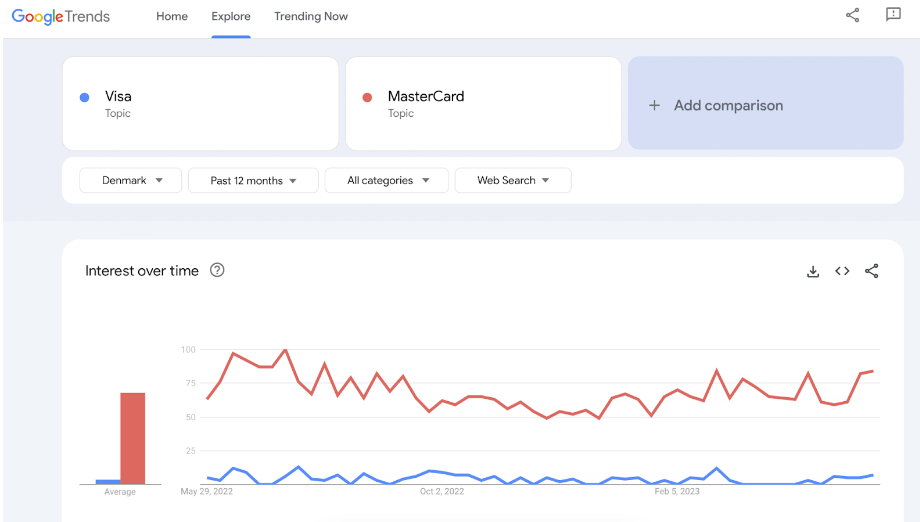
Task: Select the Explore tab
Action: pyautogui.click(x=231, y=16)
